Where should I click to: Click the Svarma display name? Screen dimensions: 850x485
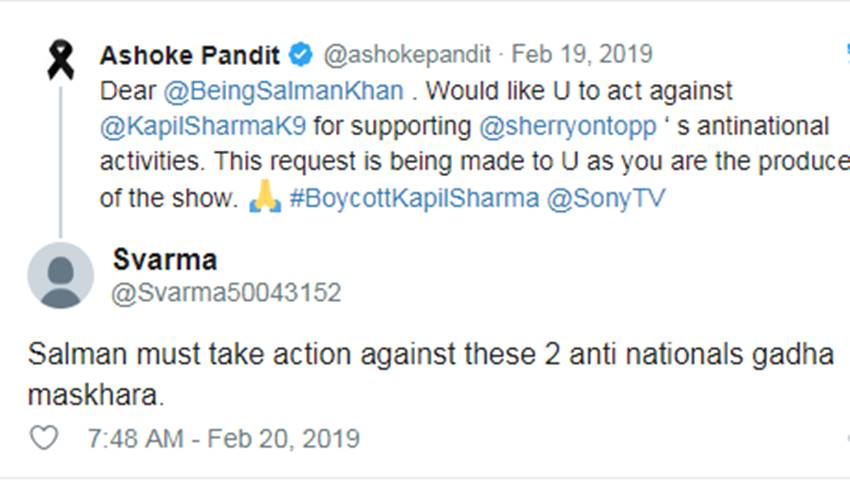pyautogui.click(x=164, y=261)
